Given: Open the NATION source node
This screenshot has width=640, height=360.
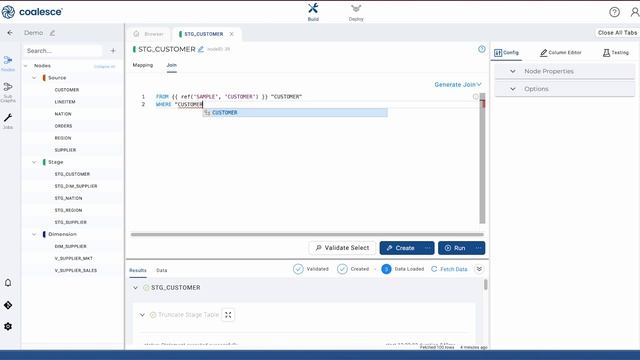Looking at the screenshot, I should tap(63, 114).
